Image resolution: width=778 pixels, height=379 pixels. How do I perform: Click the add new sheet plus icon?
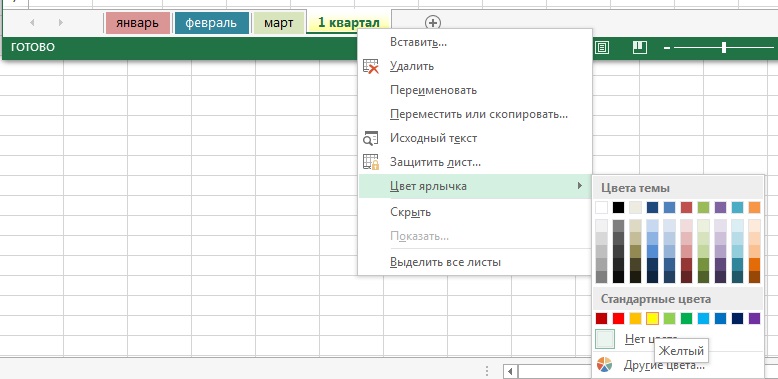(433, 22)
